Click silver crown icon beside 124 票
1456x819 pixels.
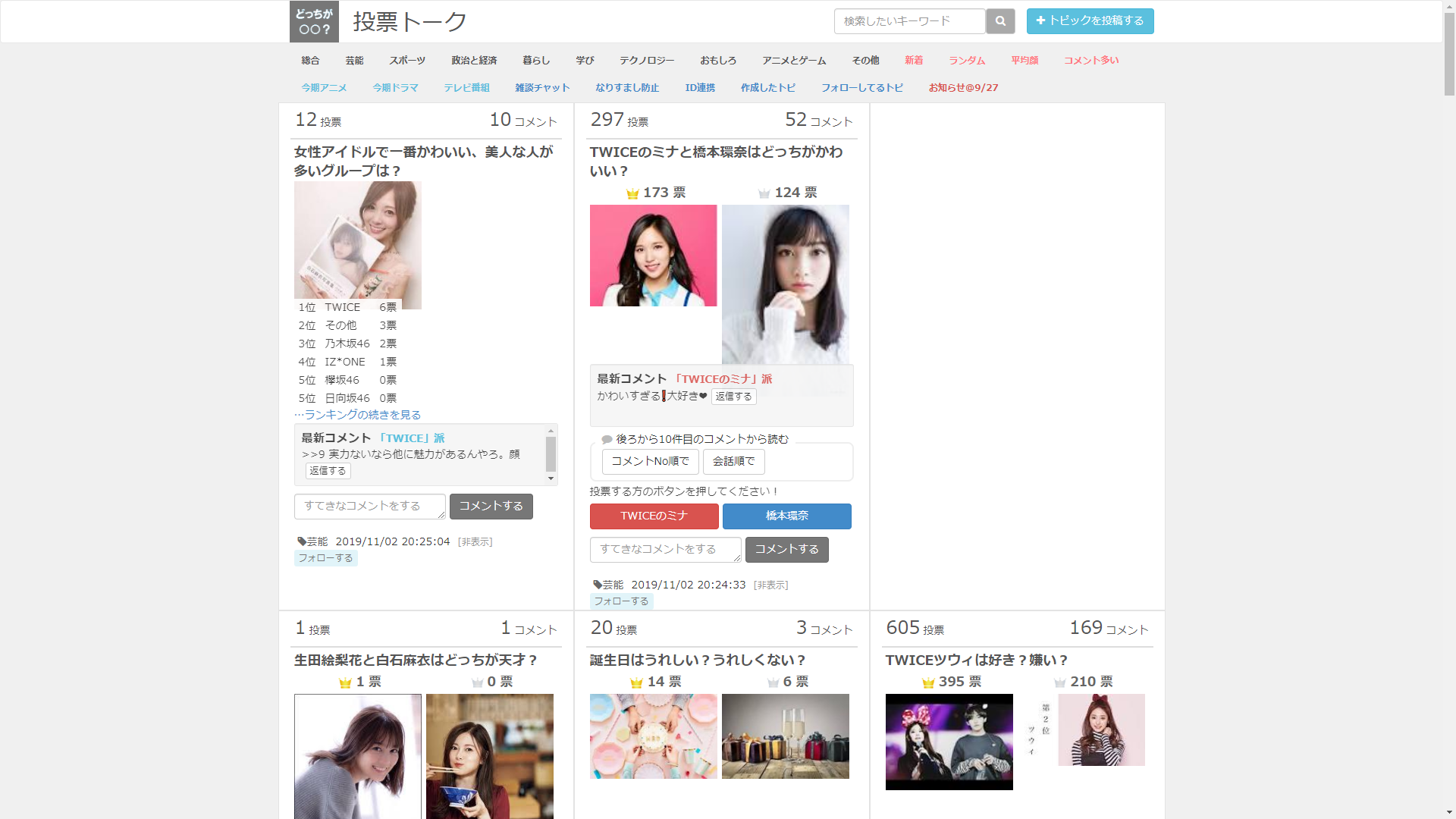point(764,194)
